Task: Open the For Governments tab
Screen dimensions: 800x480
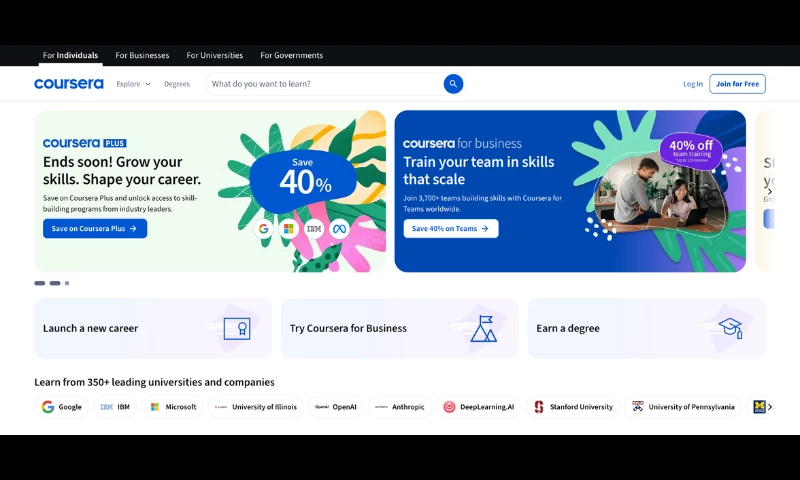Action: pos(291,55)
